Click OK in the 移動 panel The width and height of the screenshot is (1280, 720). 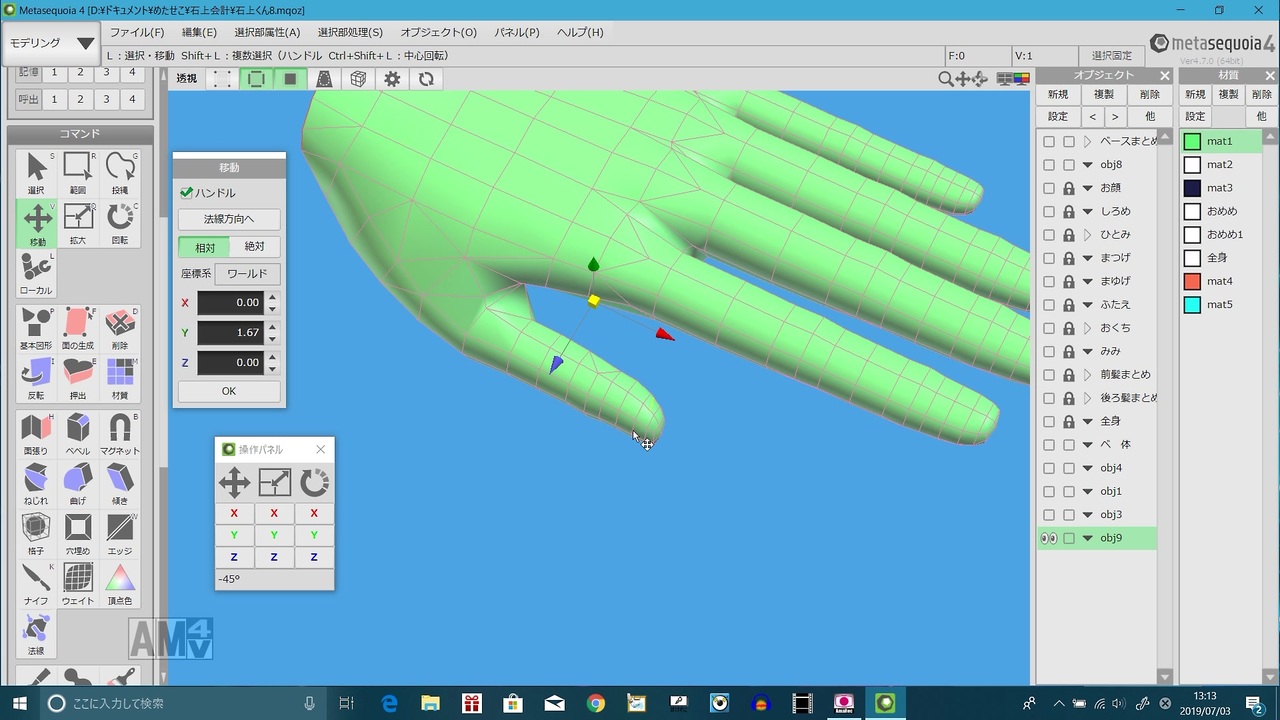pos(229,391)
